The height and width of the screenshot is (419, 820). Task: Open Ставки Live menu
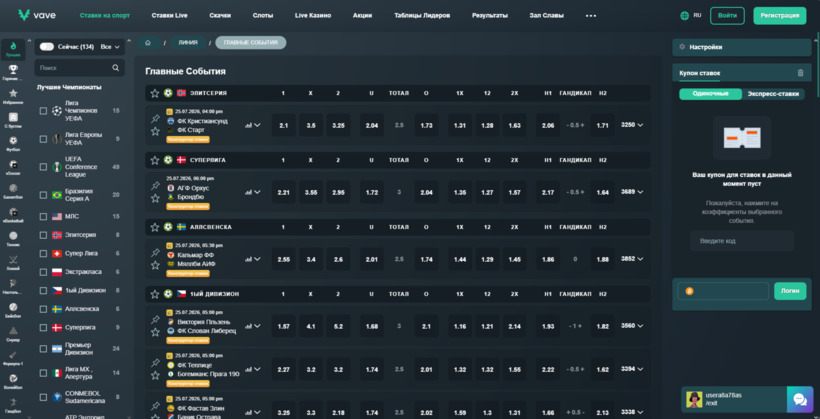click(169, 16)
